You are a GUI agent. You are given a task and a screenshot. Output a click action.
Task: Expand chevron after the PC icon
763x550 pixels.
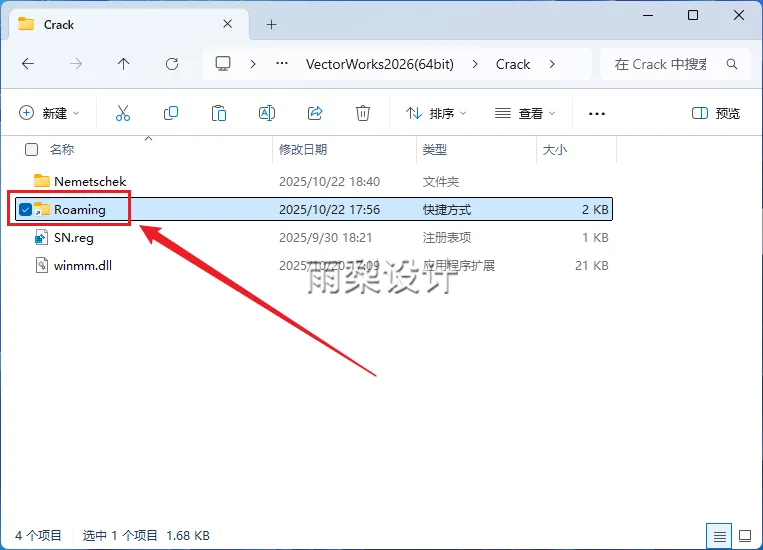tap(253, 64)
